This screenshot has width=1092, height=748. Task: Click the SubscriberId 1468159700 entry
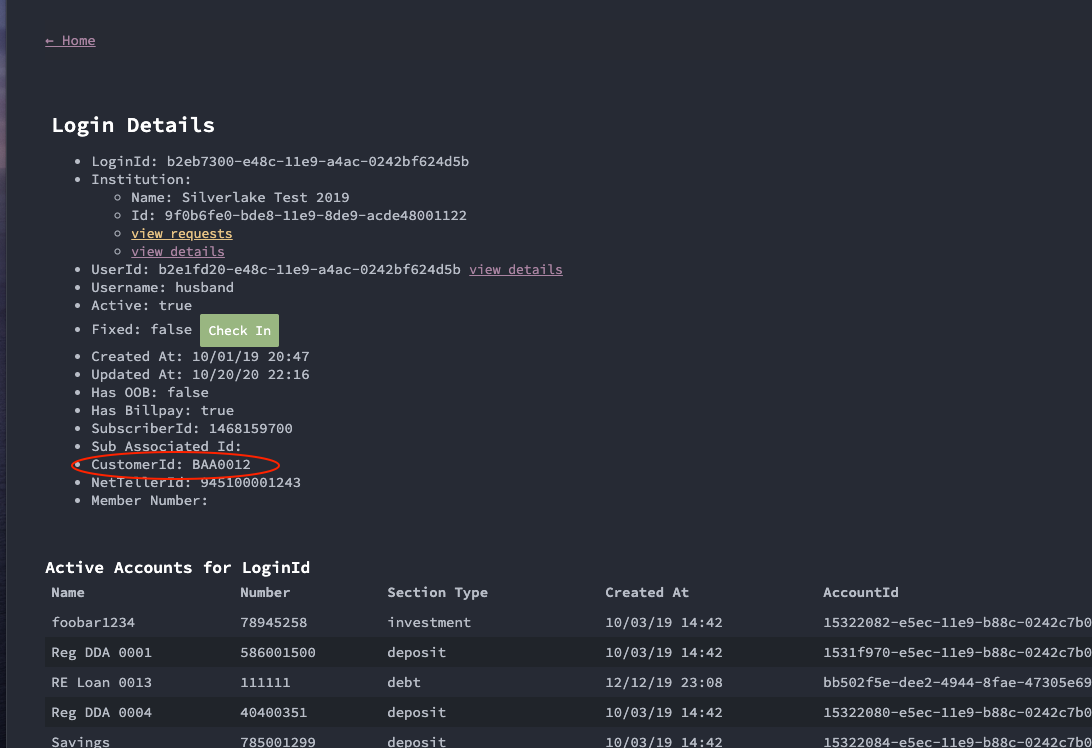192,429
